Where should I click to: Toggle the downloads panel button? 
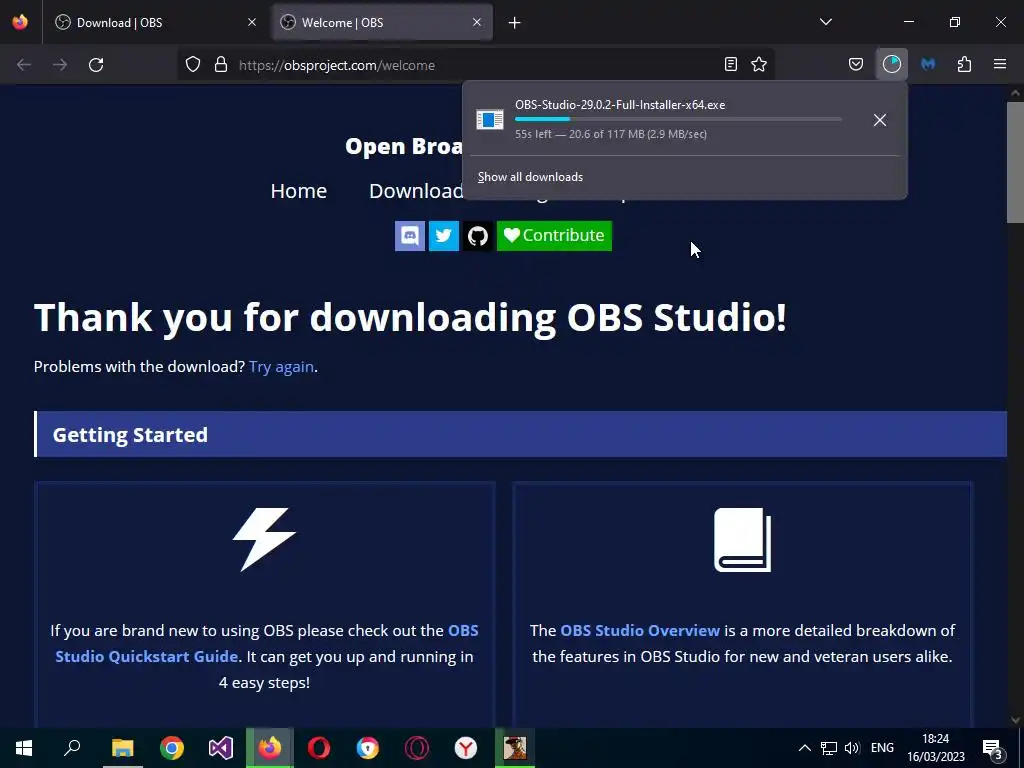coord(891,64)
